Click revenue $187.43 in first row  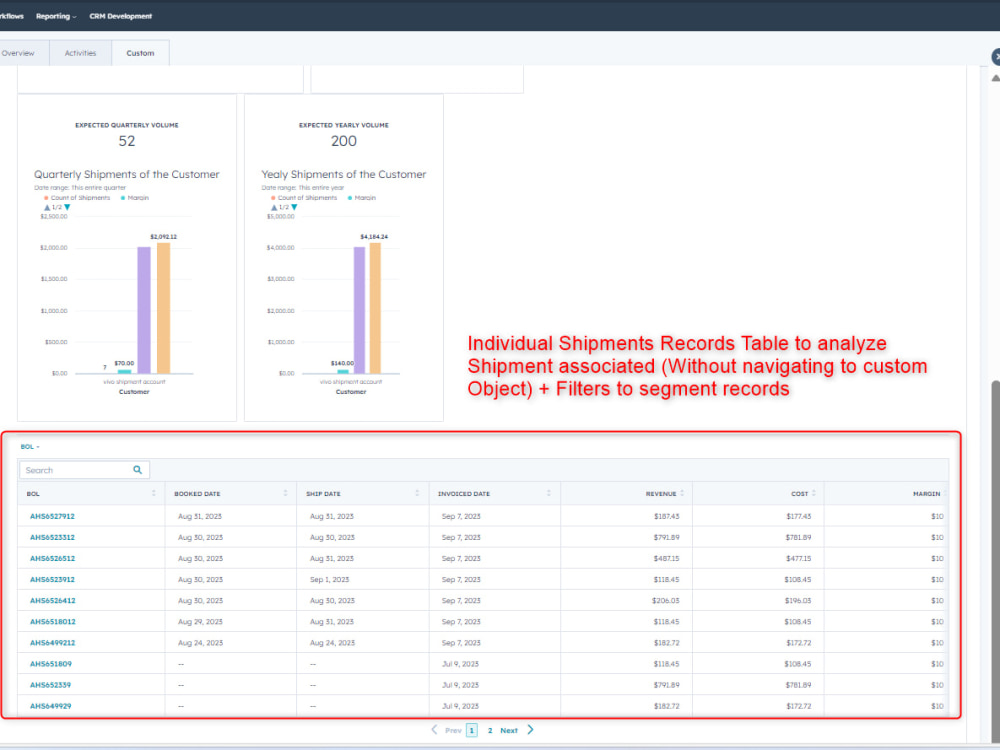point(666,516)
